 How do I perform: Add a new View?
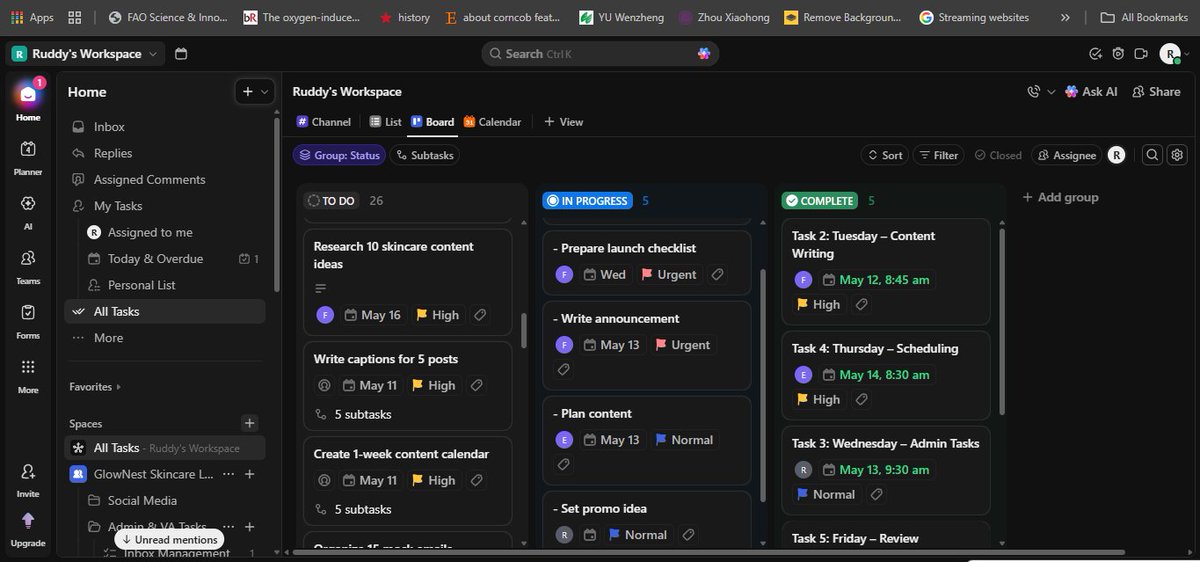click(x=563, y=122)
